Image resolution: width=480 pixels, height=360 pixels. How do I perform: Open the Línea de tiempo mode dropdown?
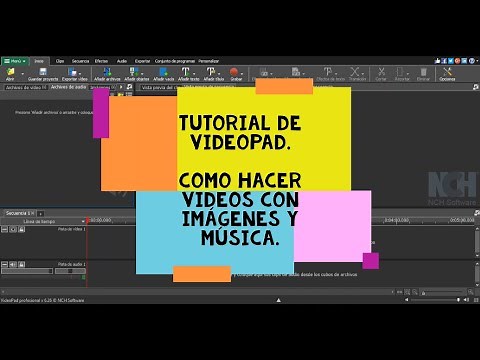[43, 221]
